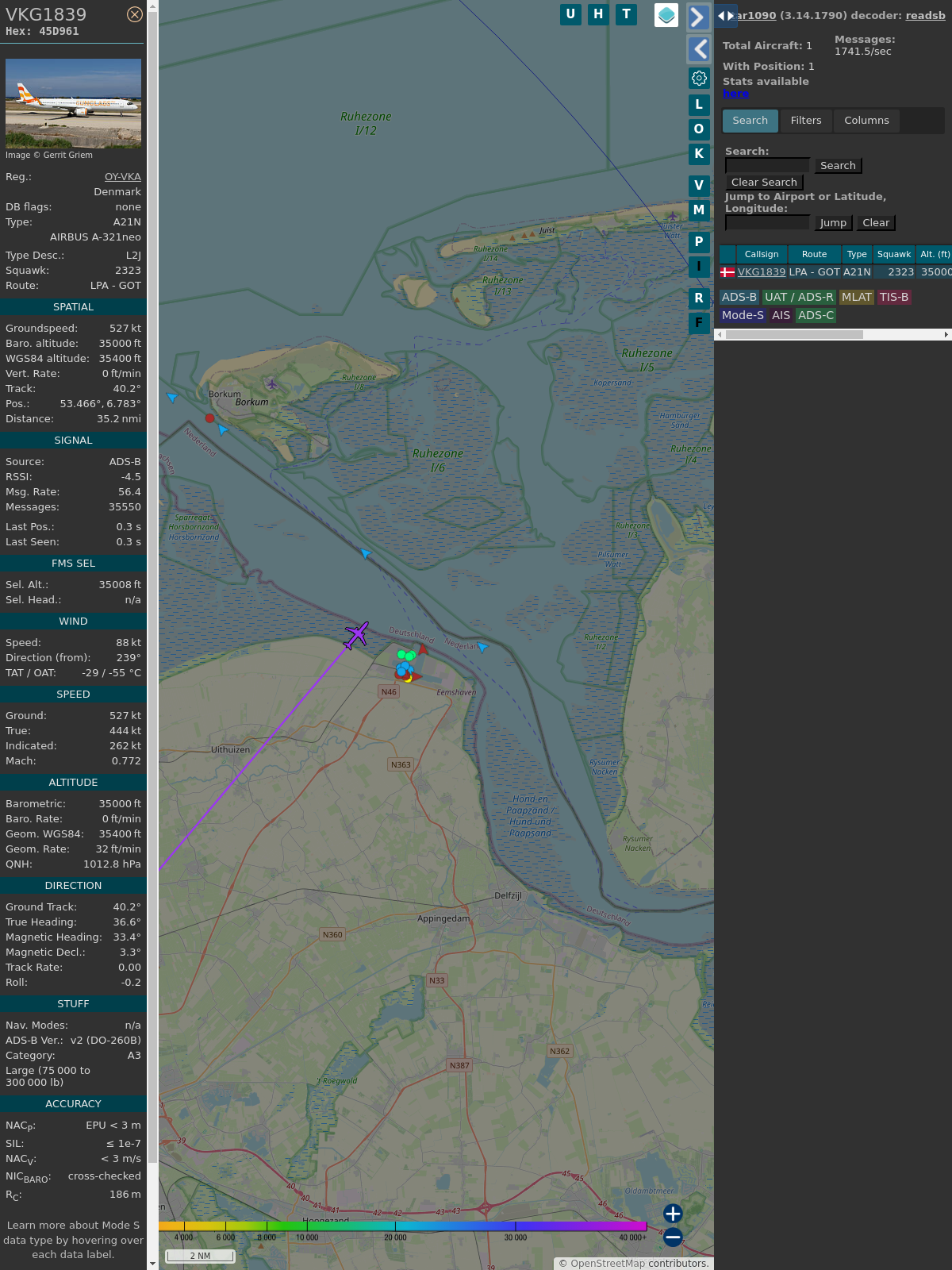952x1270 pixels.
Task: Toggle the K map button
Action: point(699,154)
